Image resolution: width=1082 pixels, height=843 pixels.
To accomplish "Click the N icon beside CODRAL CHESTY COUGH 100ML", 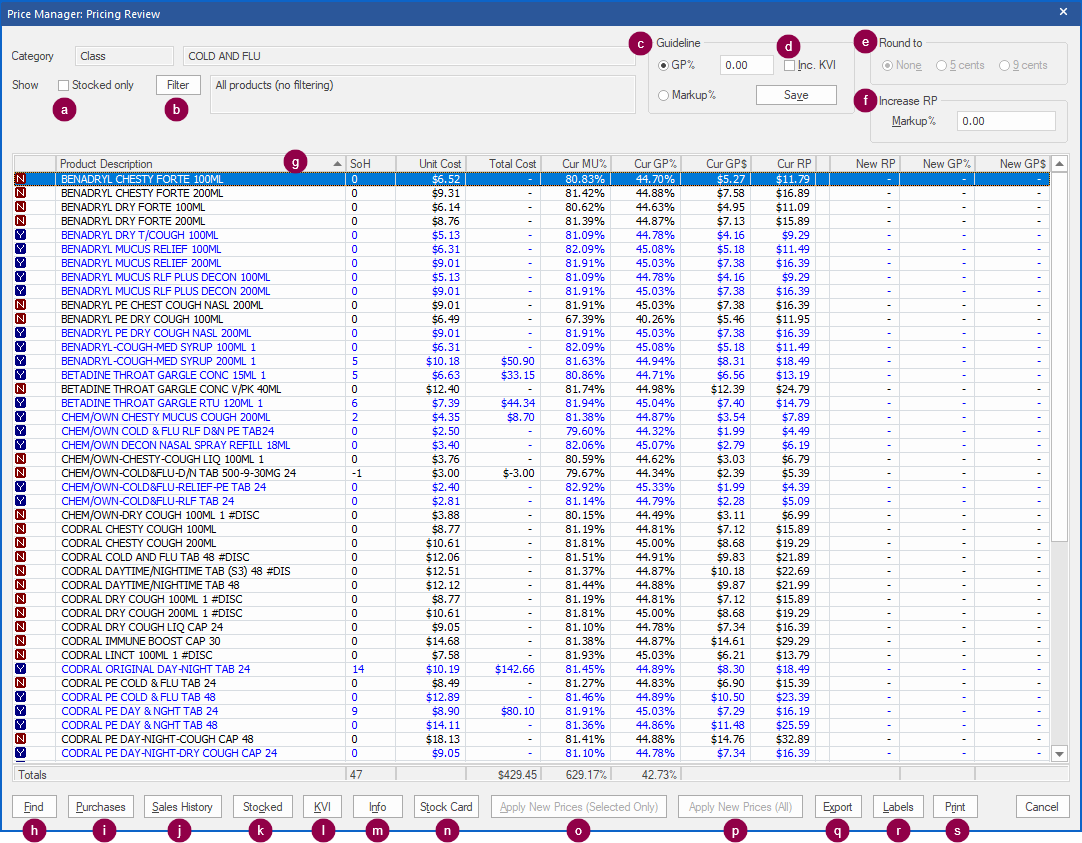I will [x=20, y=529].
